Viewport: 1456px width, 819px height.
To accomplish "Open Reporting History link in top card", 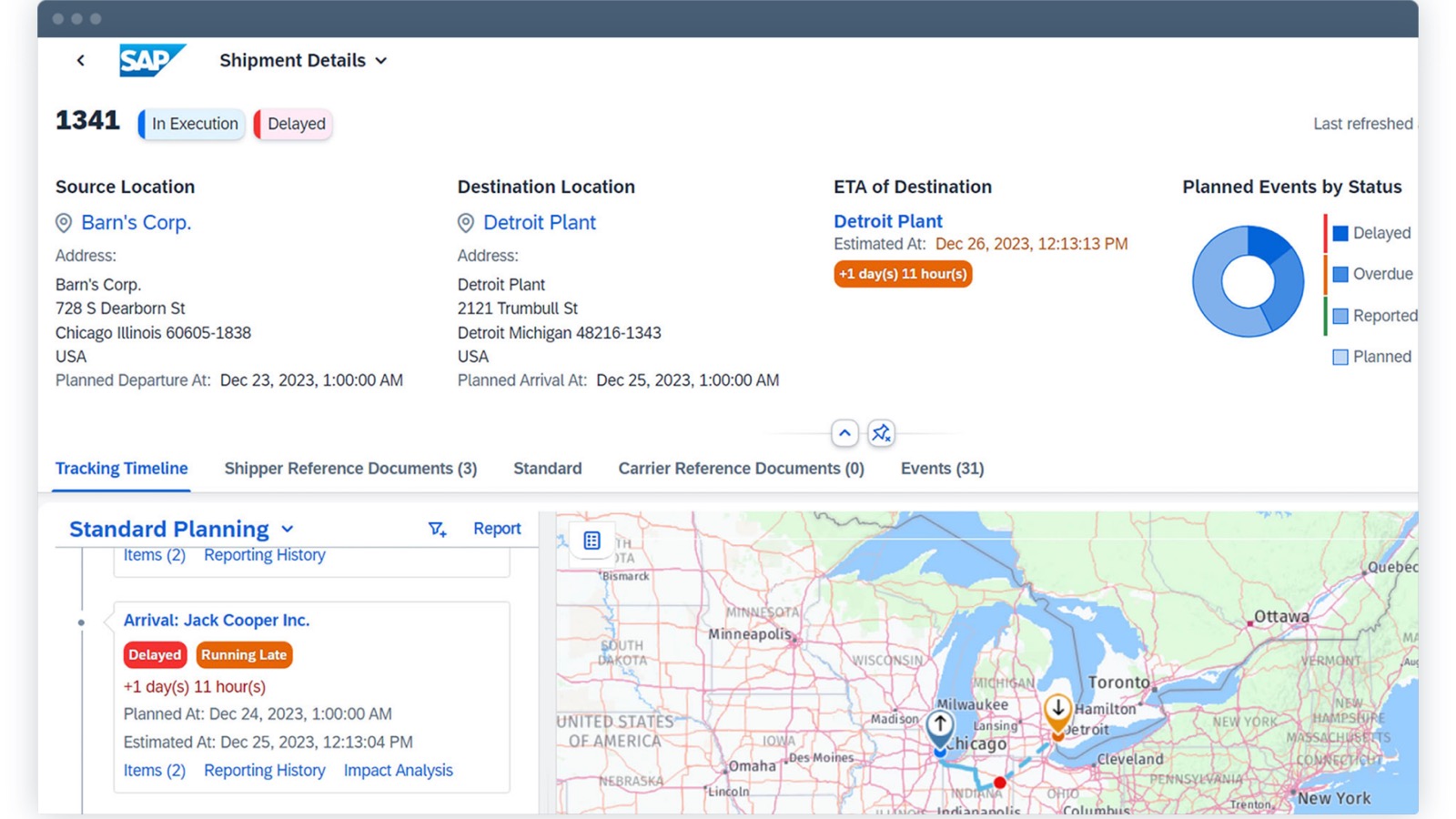I will coord(265,555).
